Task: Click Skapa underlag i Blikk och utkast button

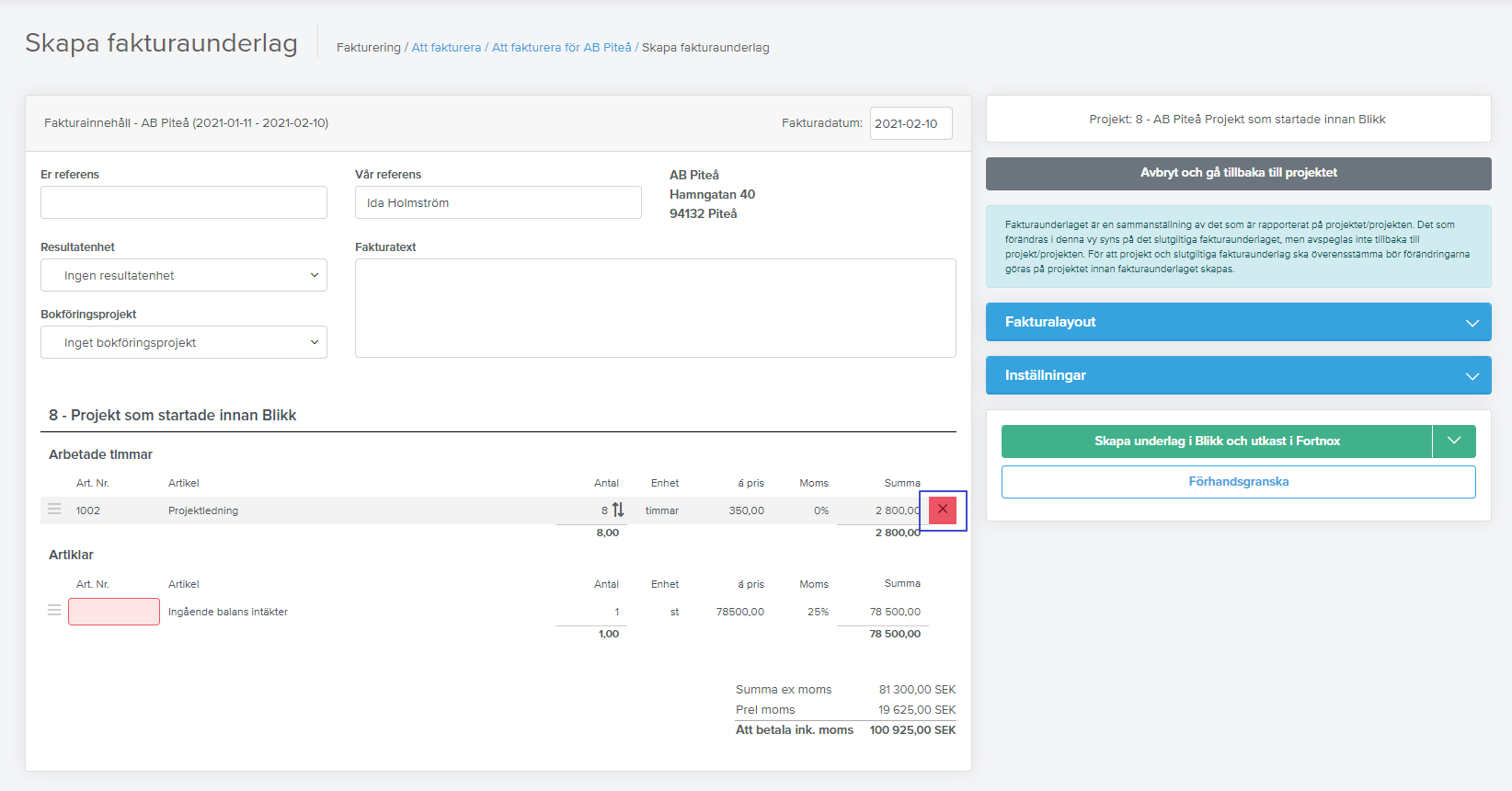Action: click(1217, 441)
